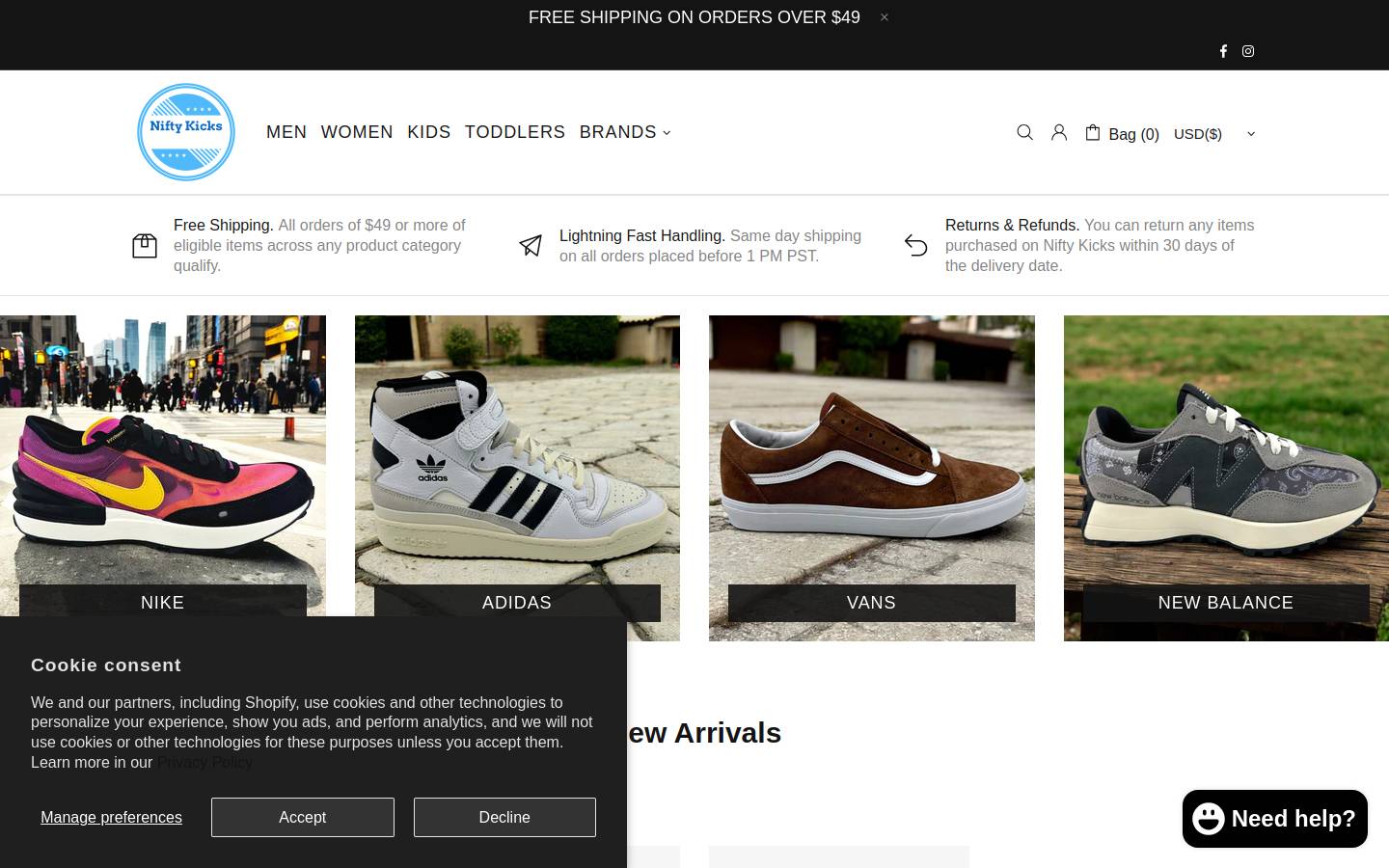Image resolution: width=1389 pixels, height=868 pixels.
Task: Open the NIKE brand label
Action: click(163, 603)
